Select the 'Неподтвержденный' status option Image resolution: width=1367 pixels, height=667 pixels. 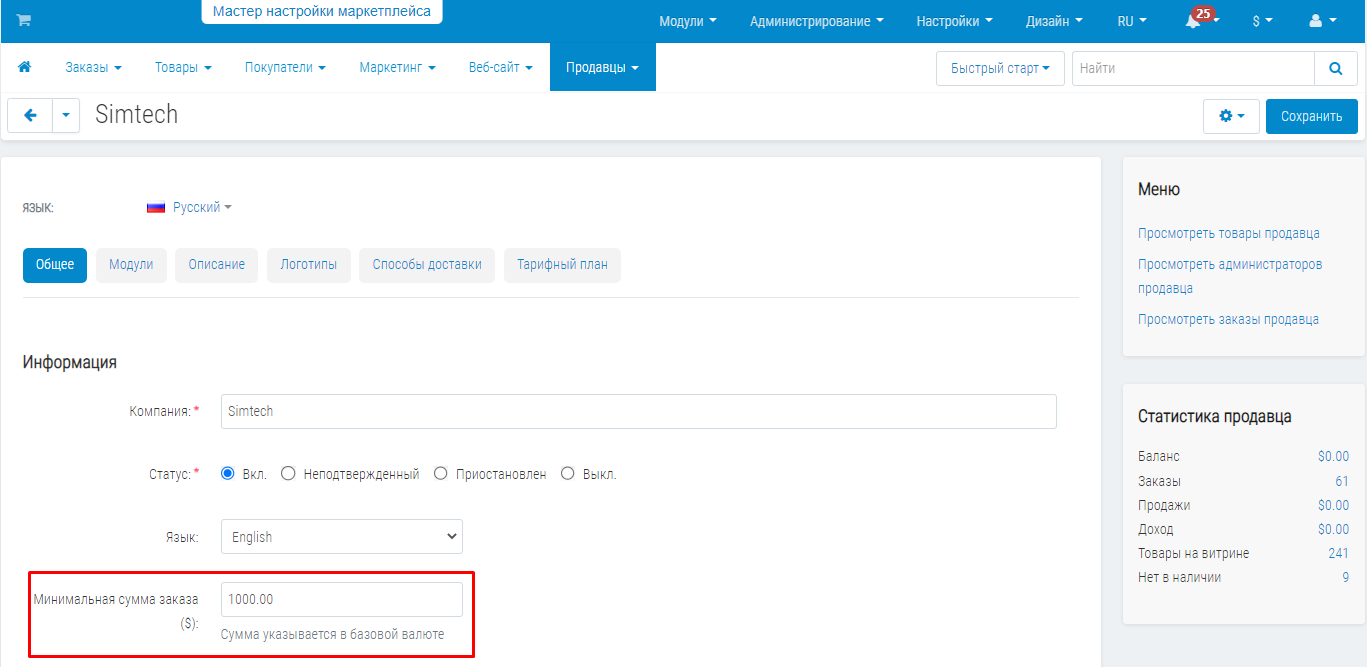click(x=288, y=473)
